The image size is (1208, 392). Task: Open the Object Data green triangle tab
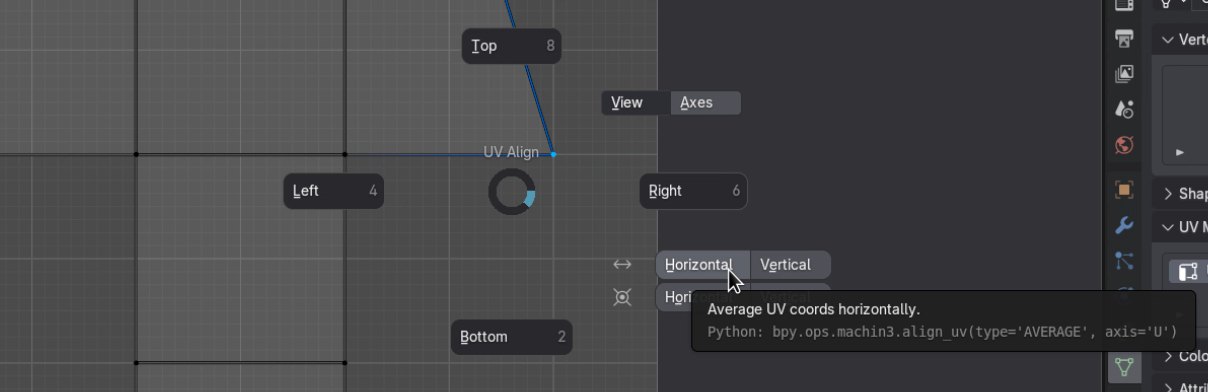pyautogui.click(x=1124, y=367)
